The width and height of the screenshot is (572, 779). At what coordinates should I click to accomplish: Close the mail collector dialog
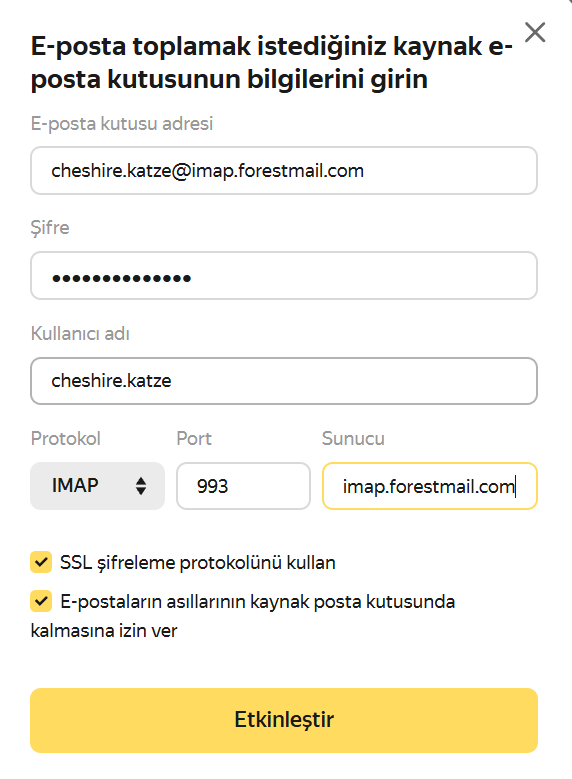[x=535, y=33]
